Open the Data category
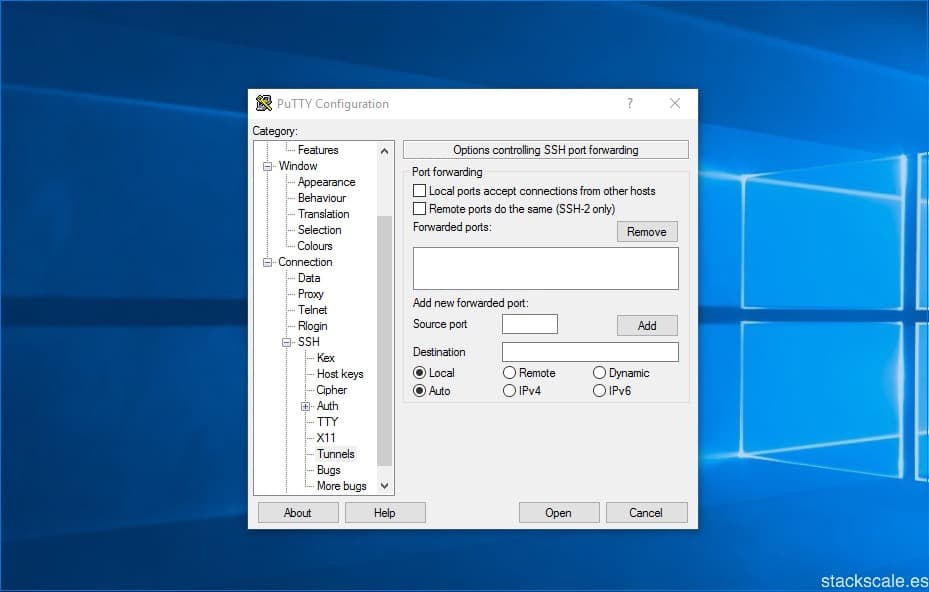This screenshot has height=592, width=929. [309, 278]
